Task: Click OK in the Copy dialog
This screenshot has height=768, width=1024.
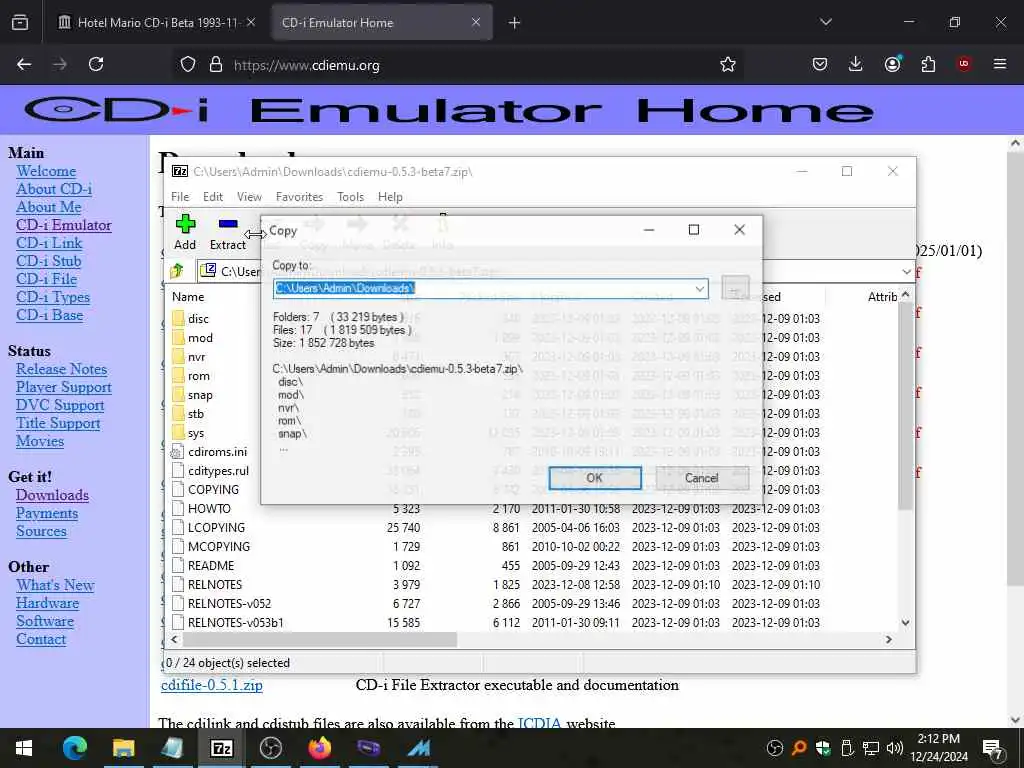Action: [594, 478]
